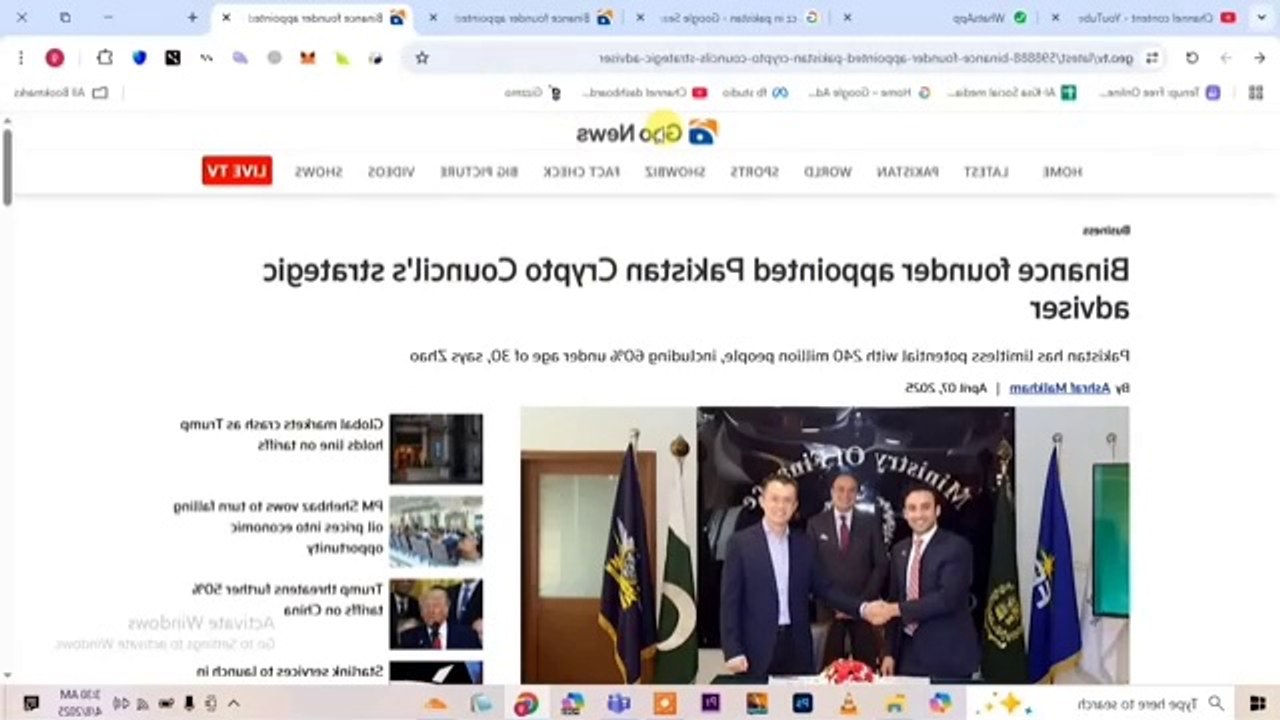Image resolution: width=1280 pixels, height=720 pixels.
Task: Open the FACT CHECK section
Action: [581, 171]
